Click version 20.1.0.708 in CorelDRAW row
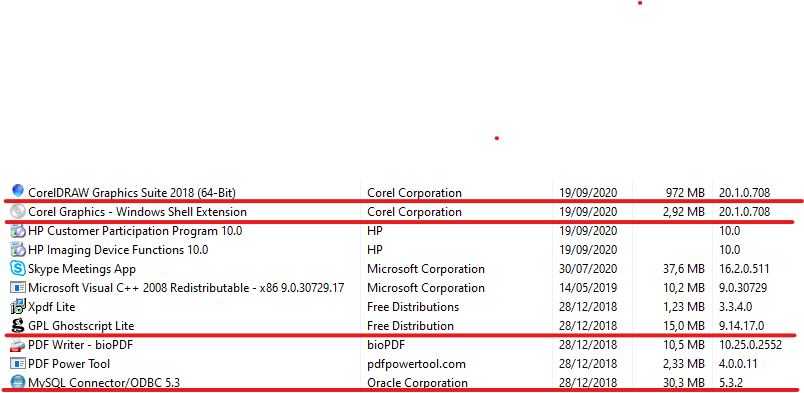This screenshot has width=804, height=393. 745,193
